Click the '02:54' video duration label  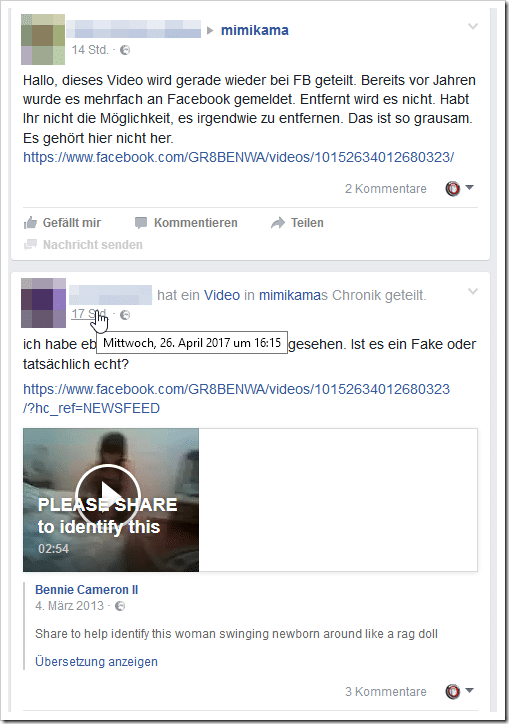click(x=53, y=549)
